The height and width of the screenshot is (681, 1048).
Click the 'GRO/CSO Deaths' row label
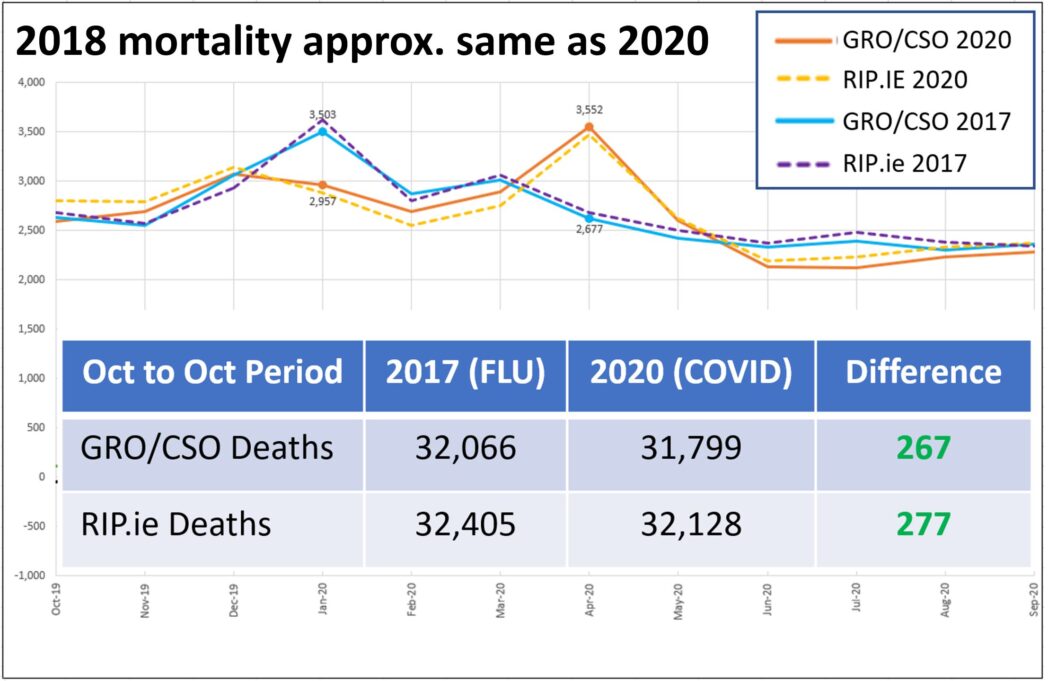click(208, 447)
